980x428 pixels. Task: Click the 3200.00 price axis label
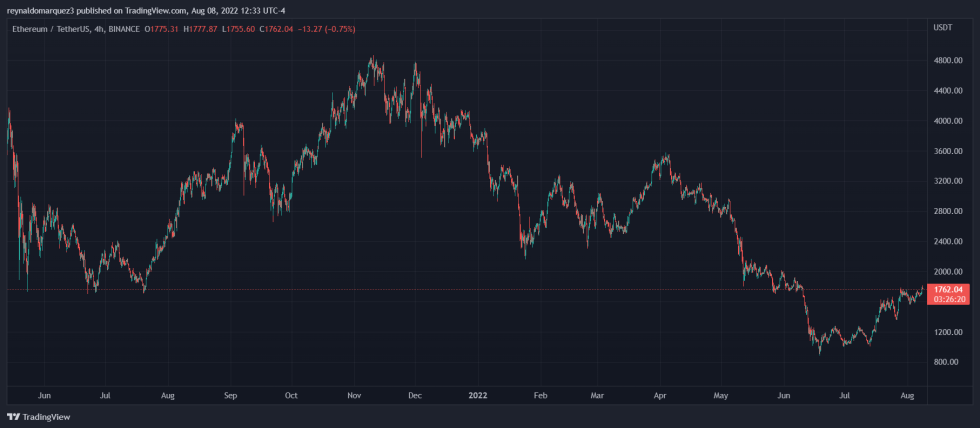[948, 181]
